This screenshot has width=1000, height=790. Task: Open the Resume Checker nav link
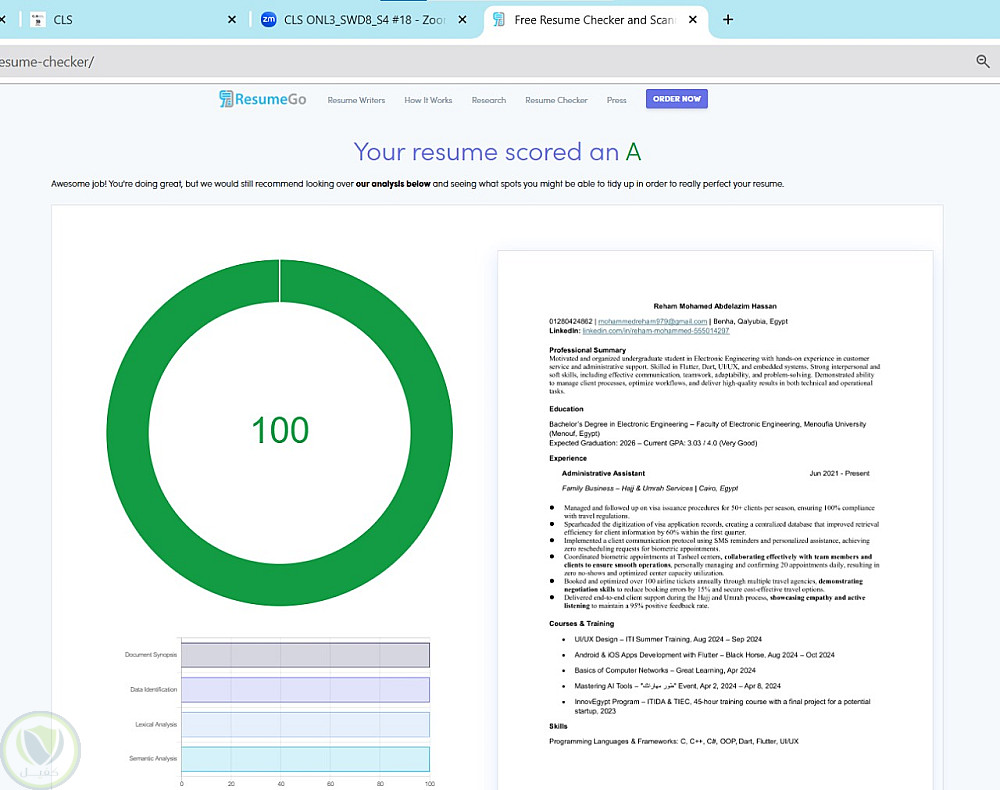tap(556, 100)
